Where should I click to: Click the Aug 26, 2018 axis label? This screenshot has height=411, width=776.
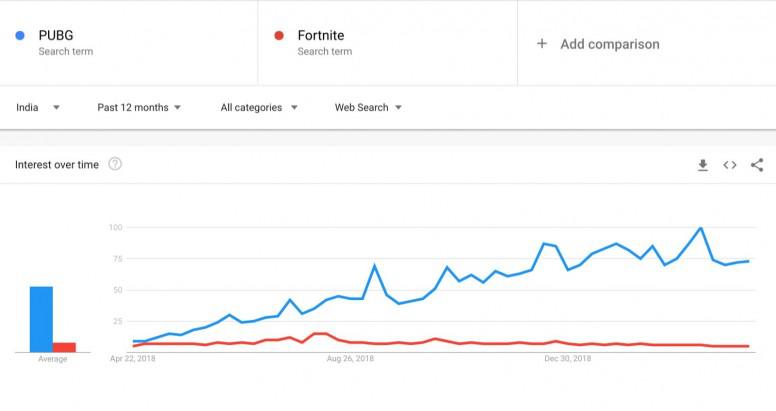tap(350, 359)
